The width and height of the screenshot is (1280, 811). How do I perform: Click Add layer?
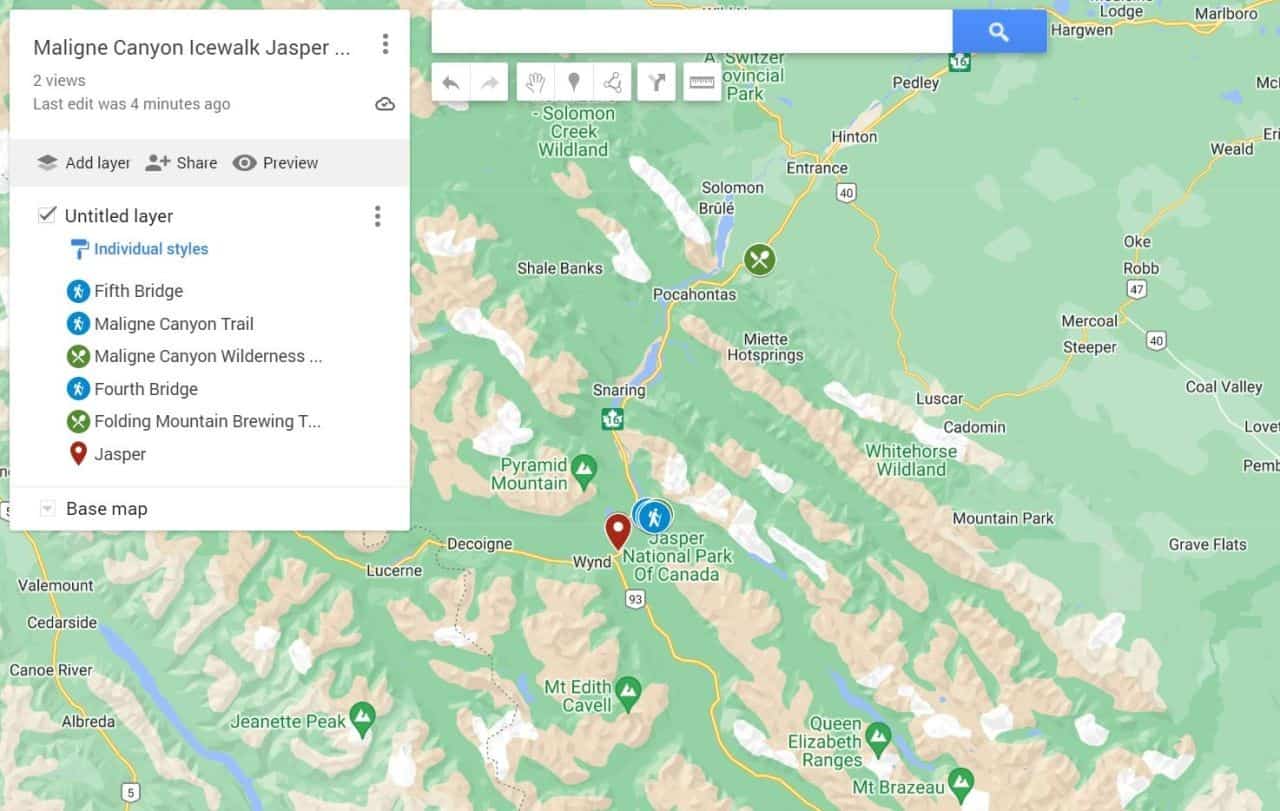84,163
